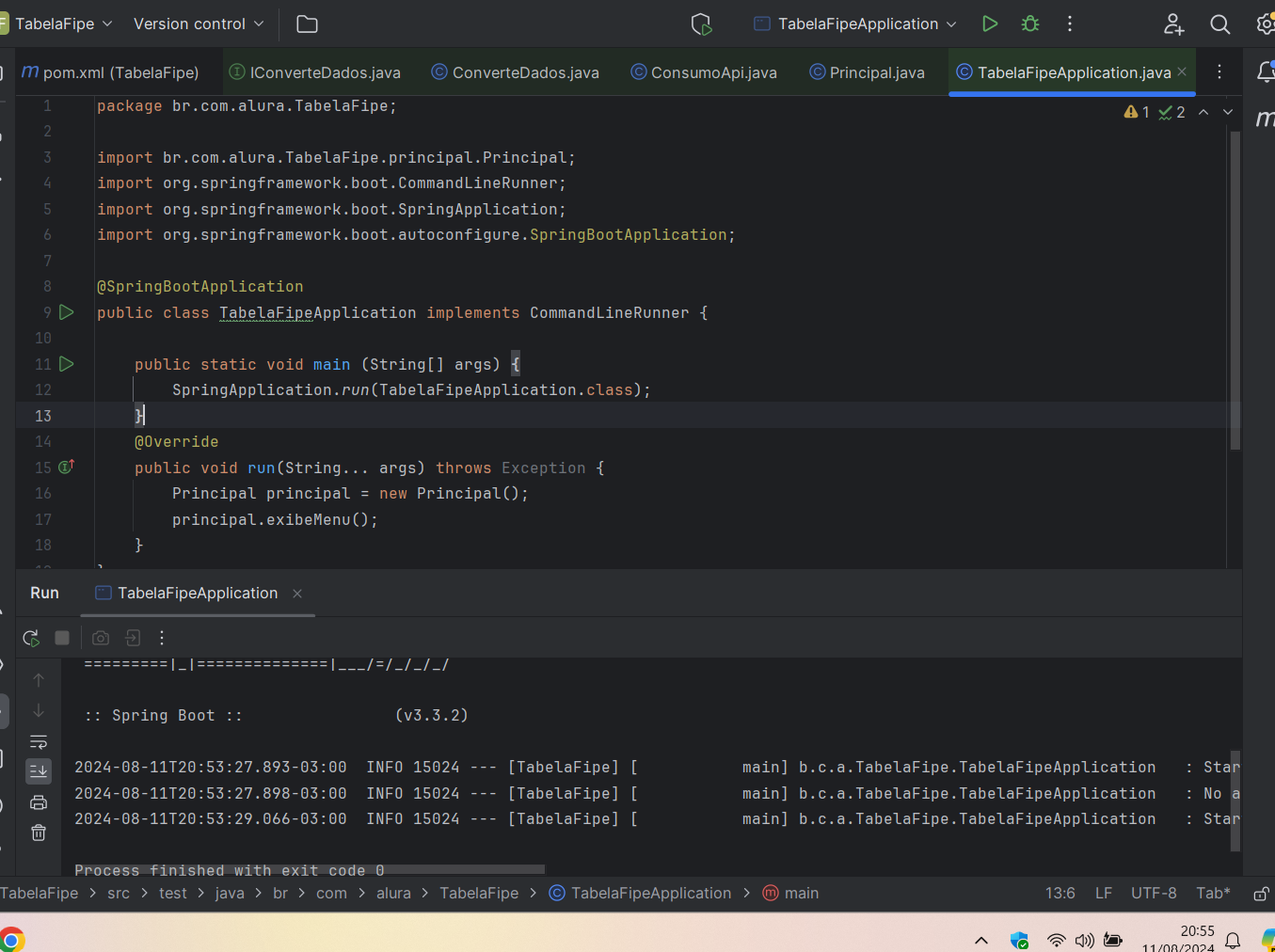Take thread dump camera icon
This screenshot has height=952, width=1275.
(101, 638)
